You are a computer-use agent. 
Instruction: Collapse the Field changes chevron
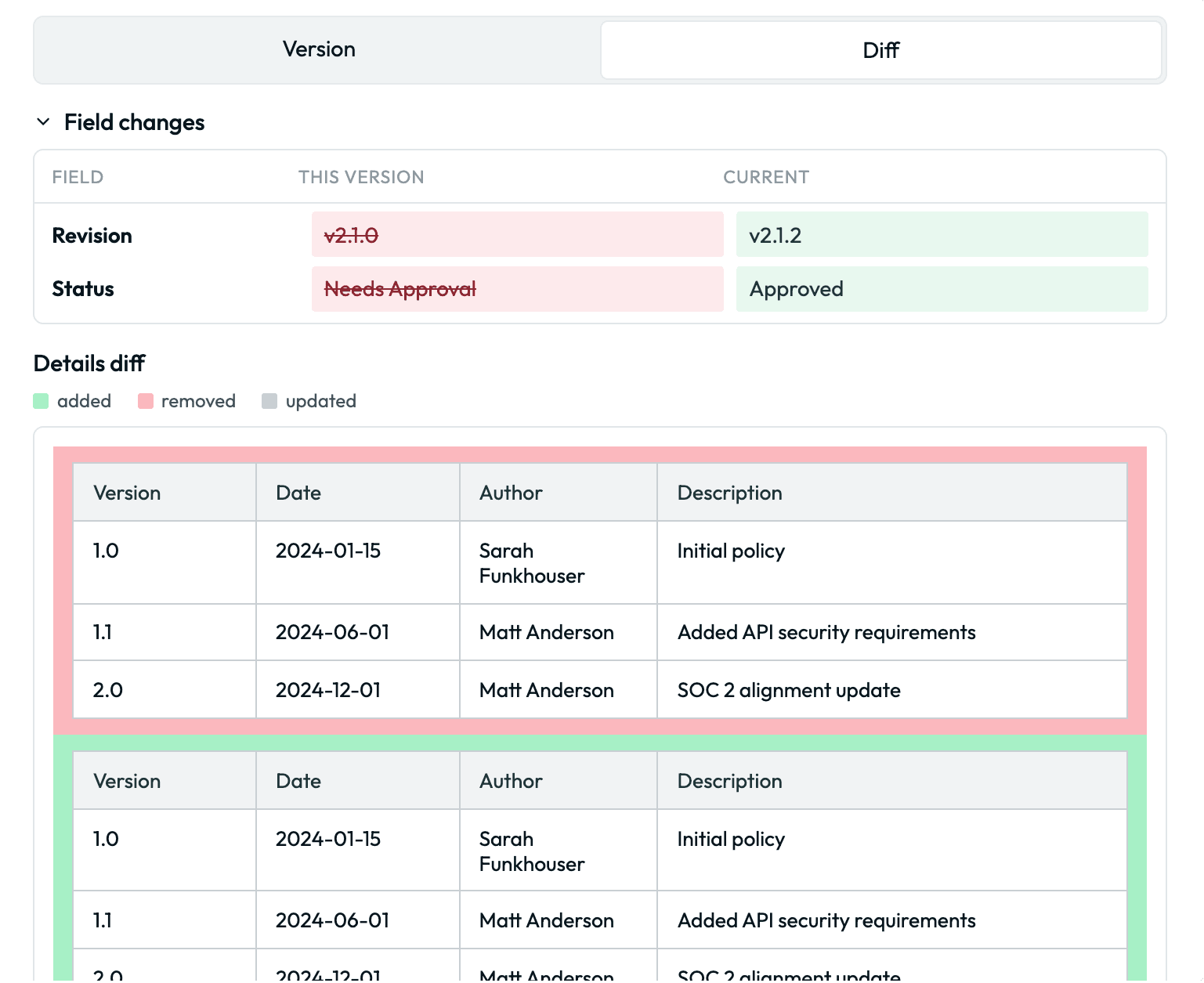(44, 122)
